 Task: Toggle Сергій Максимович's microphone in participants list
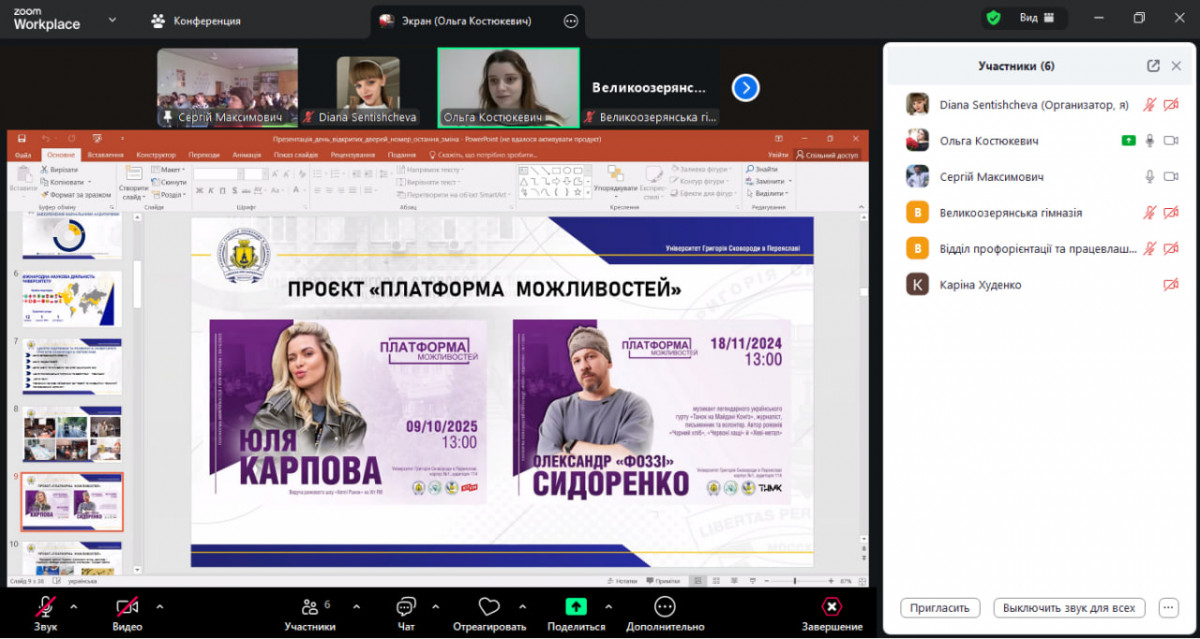pos(1150,177)
